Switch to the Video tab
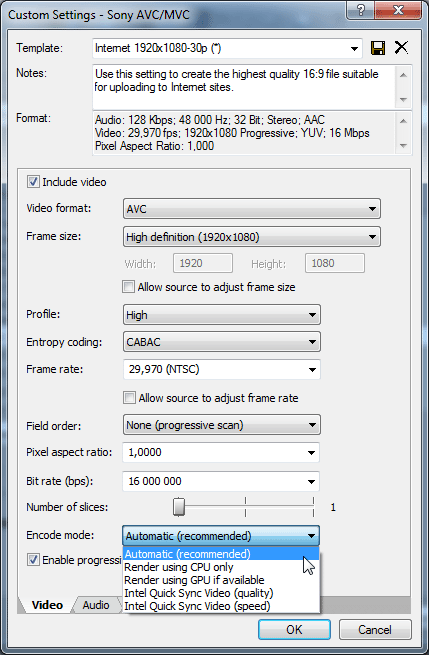This screenshot has width=429, height=655. pos(47,605)
